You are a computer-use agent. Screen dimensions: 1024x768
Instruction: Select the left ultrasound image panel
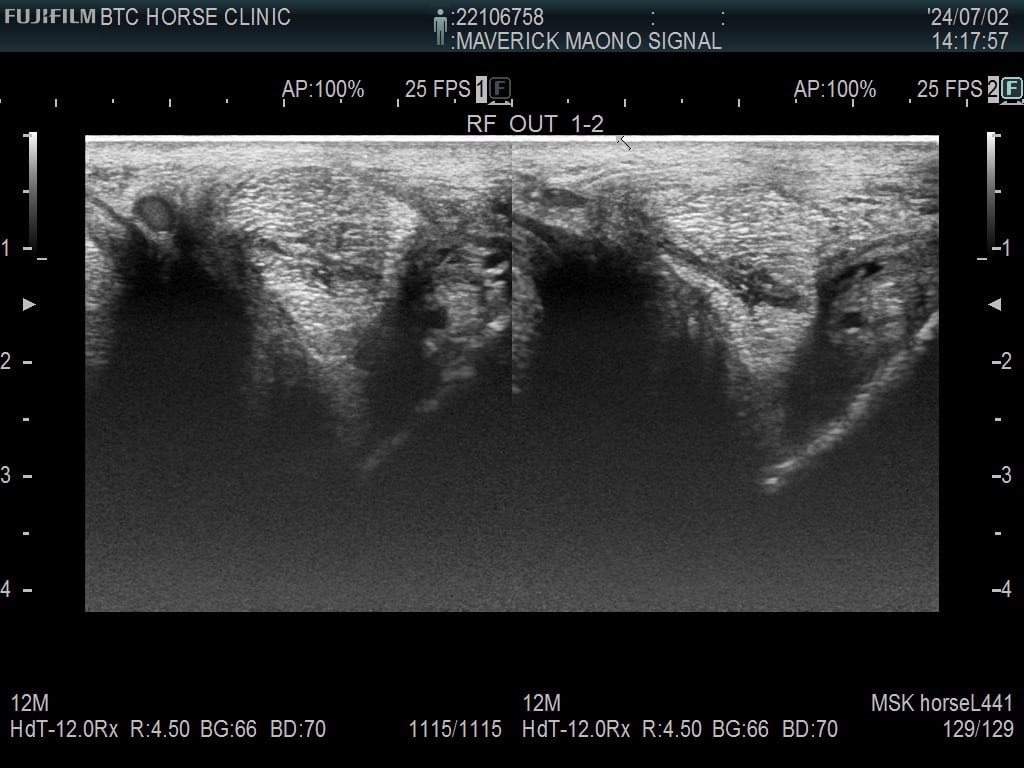pos(298,374)
